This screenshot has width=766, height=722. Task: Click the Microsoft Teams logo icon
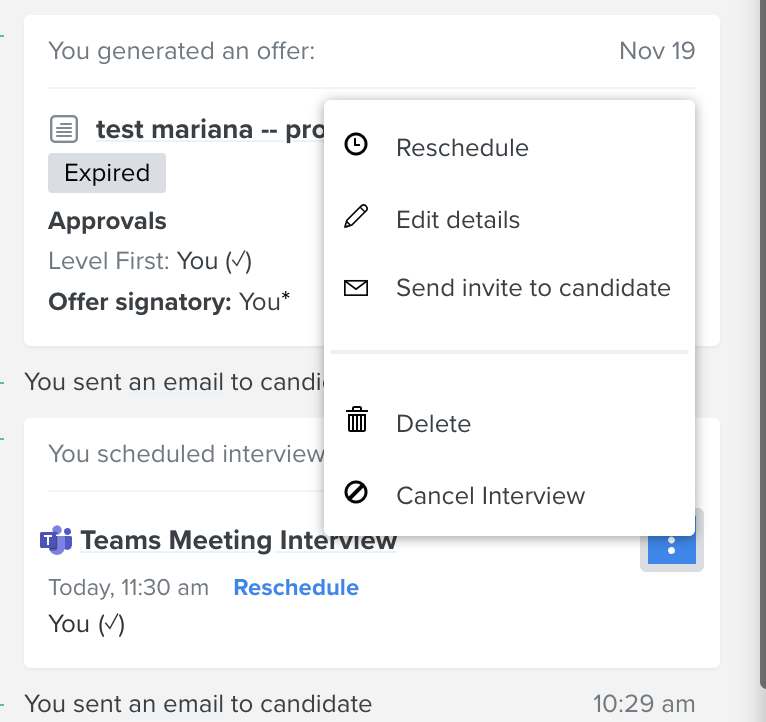tap(56, 540)
